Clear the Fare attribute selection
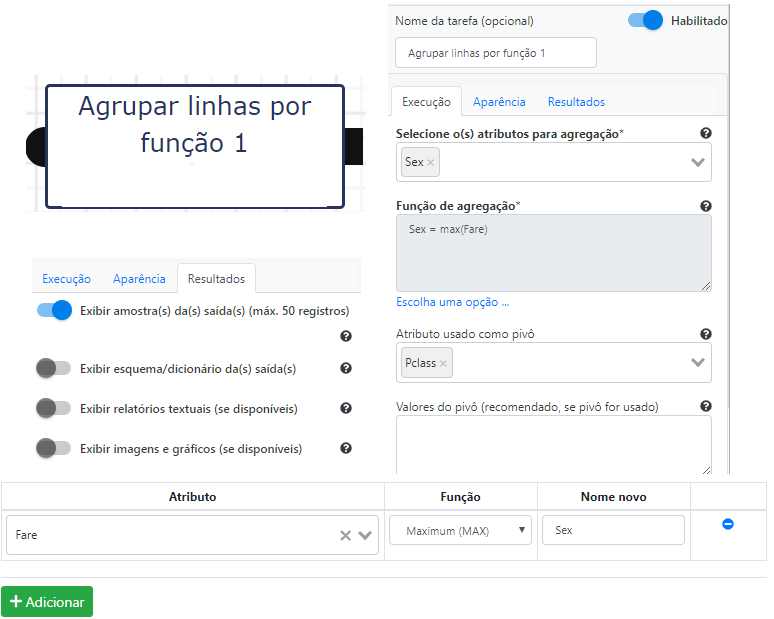 tap(345, 536)
